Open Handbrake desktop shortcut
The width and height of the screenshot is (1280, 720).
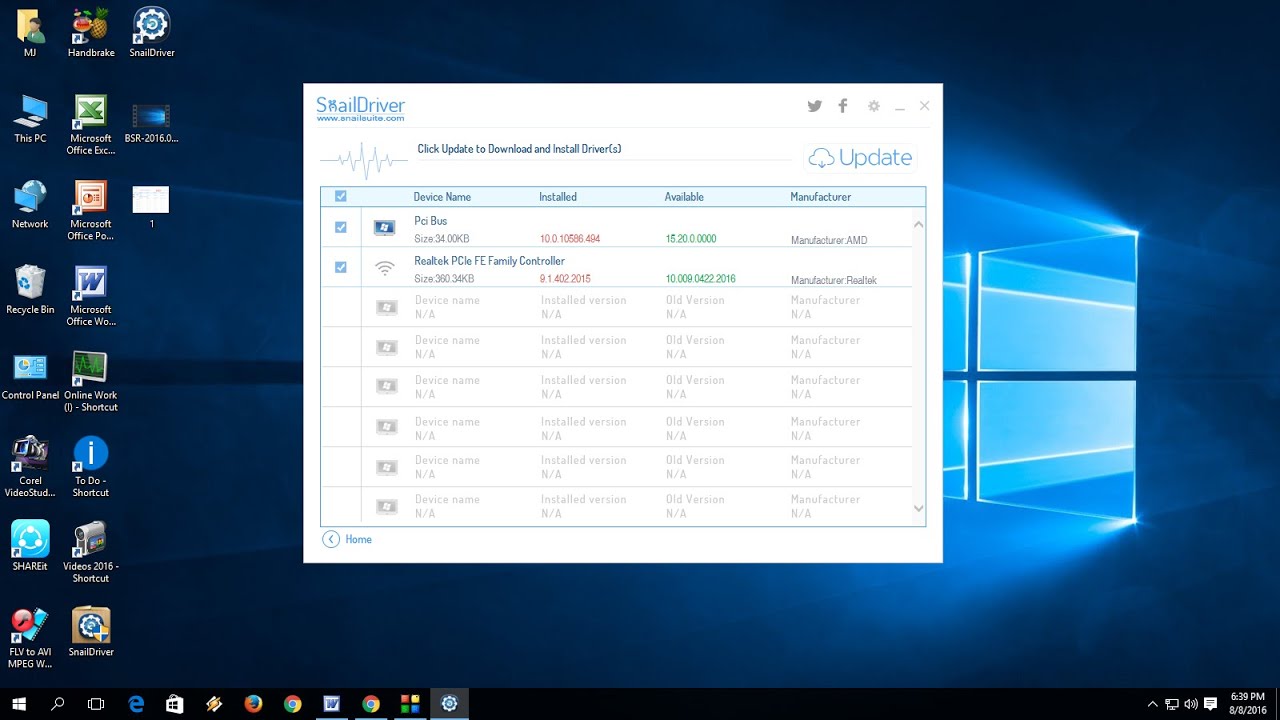(x=91, y=33)
